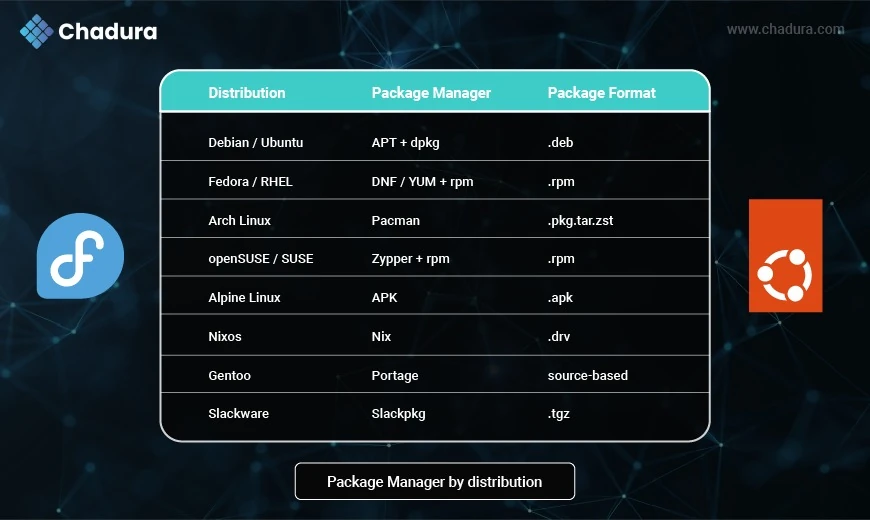Screen dimensions: 870x520
Task: Click the Distribution column header
Action: point(247,93)
